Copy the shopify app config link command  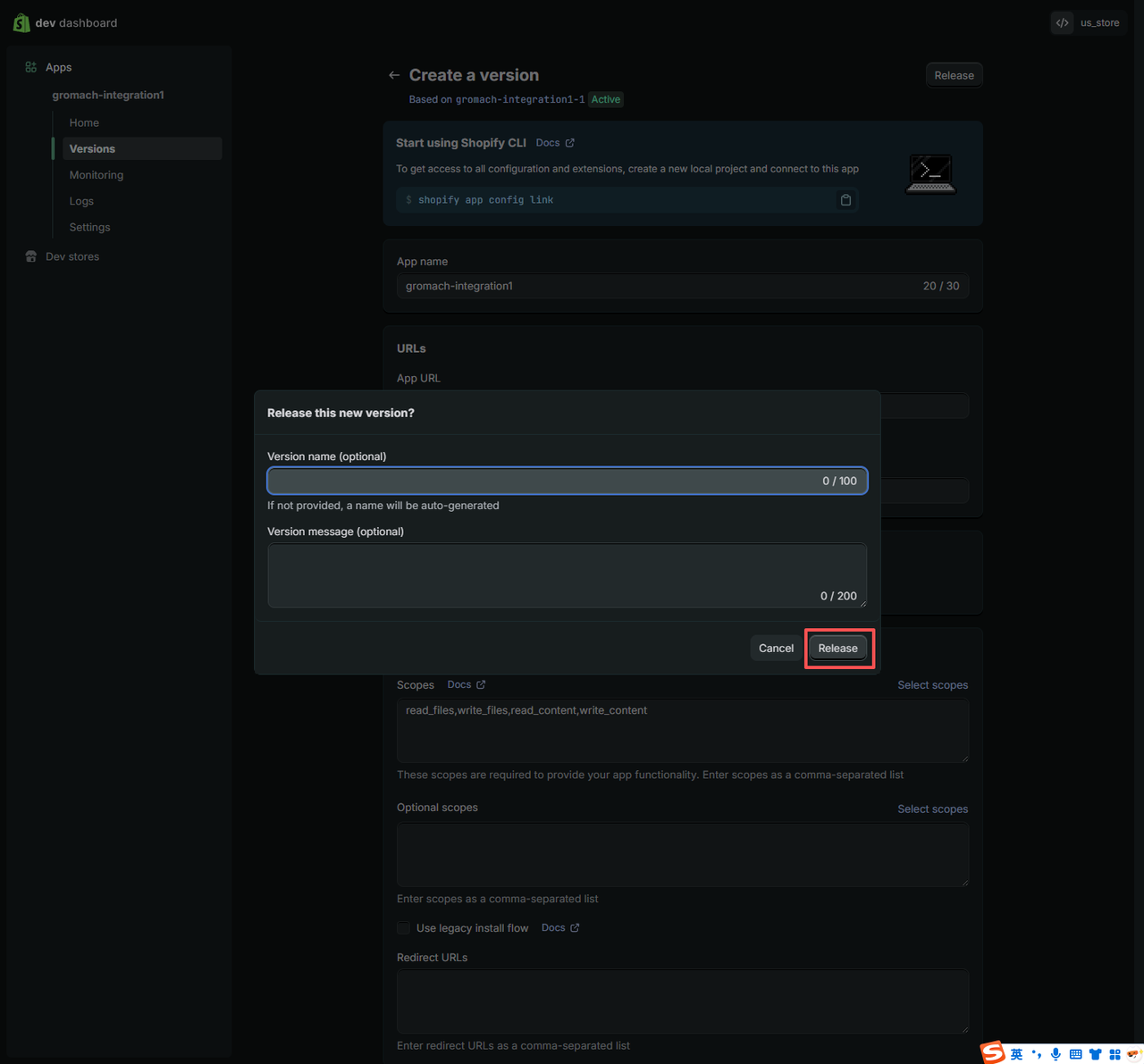click(x=845, y=200)
